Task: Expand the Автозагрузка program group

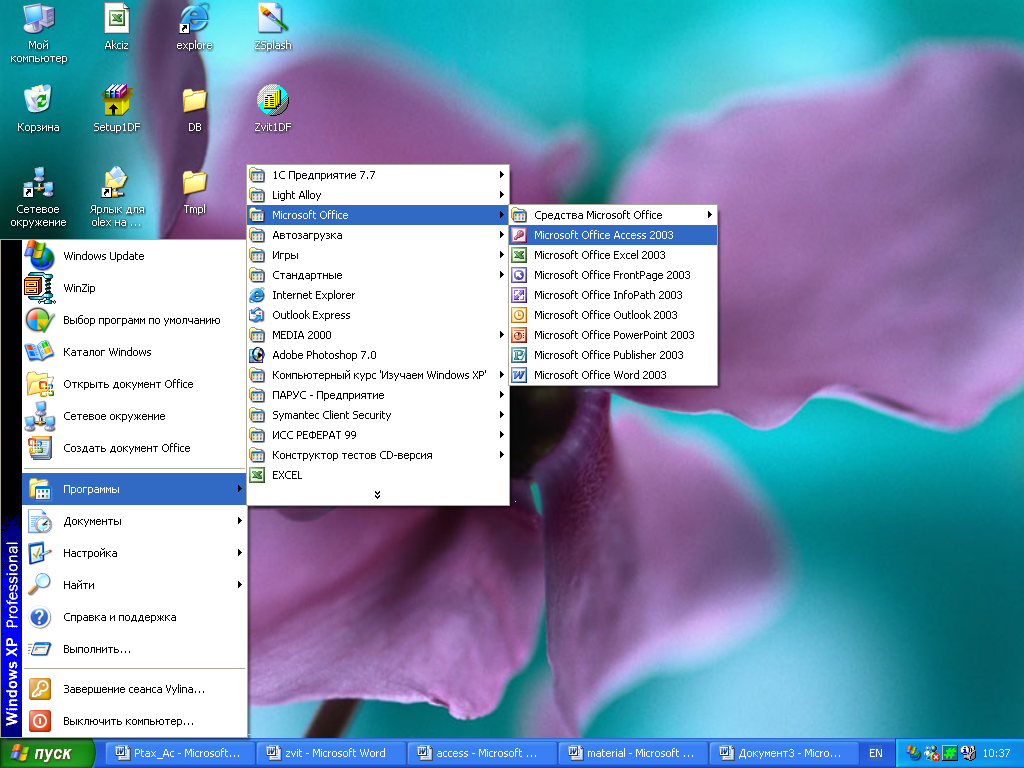Action: [377, 235]
